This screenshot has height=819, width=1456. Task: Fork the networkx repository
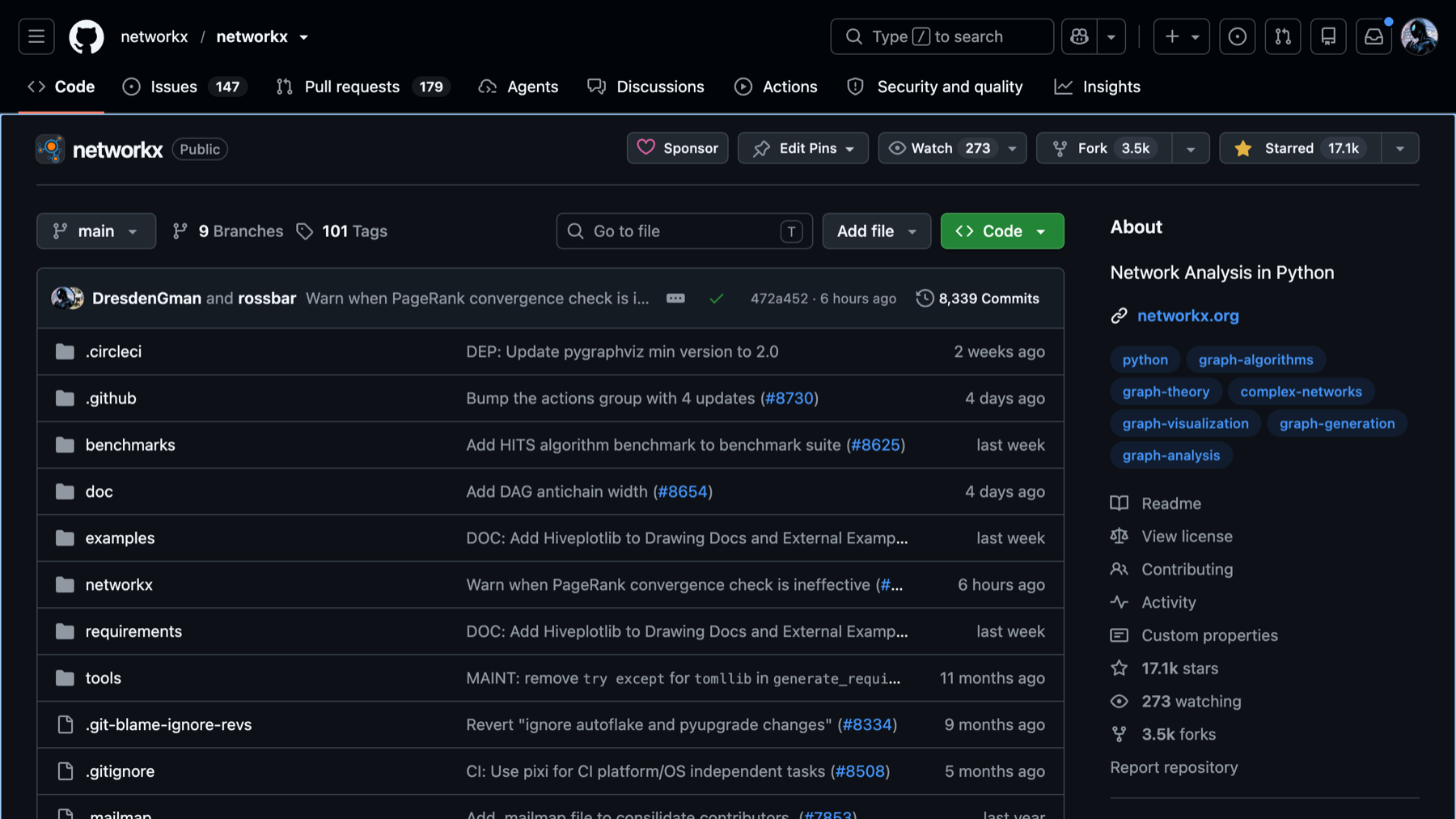tap(1104, 148)
